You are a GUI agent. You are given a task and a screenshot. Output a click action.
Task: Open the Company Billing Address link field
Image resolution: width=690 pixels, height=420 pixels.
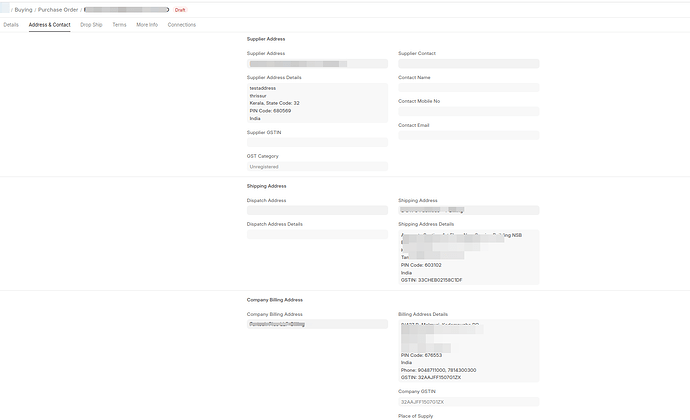coord(317,324)
